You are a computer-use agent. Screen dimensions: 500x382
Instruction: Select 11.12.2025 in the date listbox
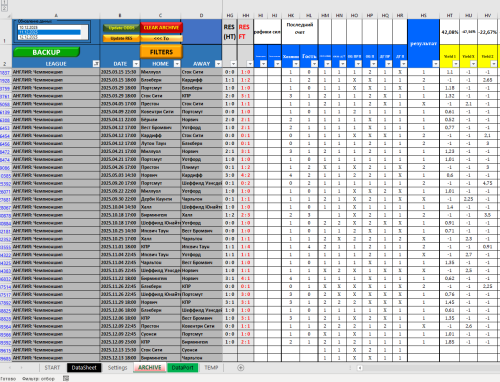point(49,32)
